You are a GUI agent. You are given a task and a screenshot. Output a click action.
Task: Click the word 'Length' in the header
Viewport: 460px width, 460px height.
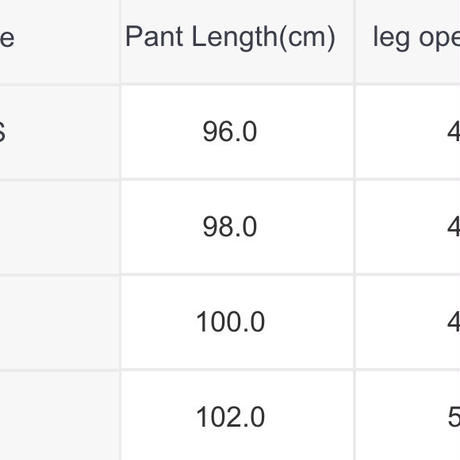tap(234, 38)
